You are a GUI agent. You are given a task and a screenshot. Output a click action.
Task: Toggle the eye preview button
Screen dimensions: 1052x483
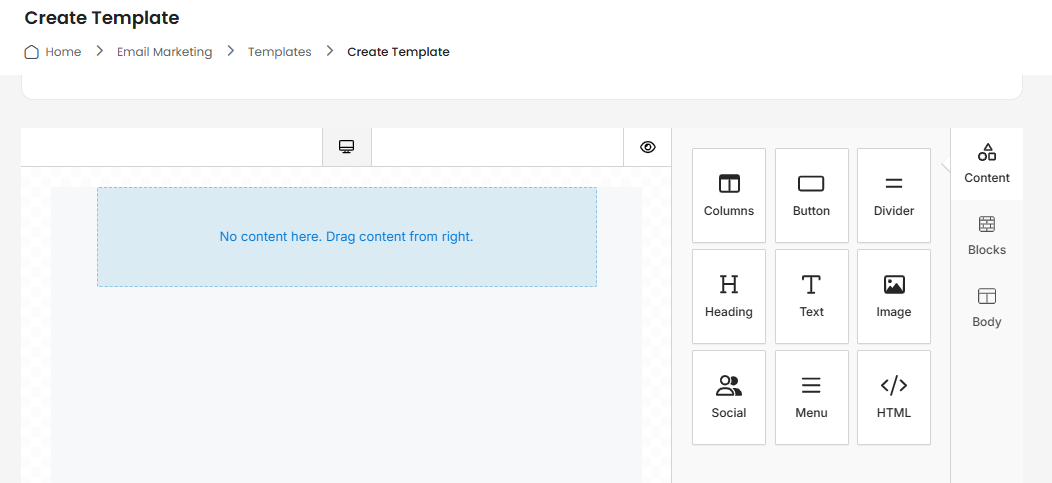[647, 147]
